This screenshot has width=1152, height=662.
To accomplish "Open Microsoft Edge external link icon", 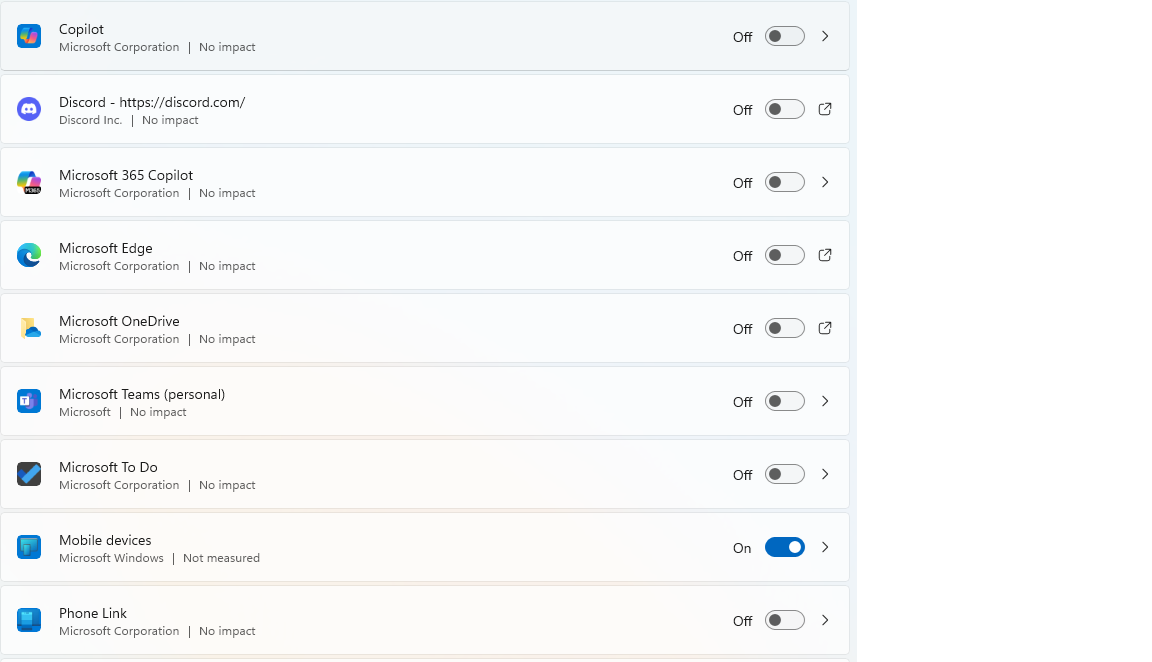I will coord(825,256).
